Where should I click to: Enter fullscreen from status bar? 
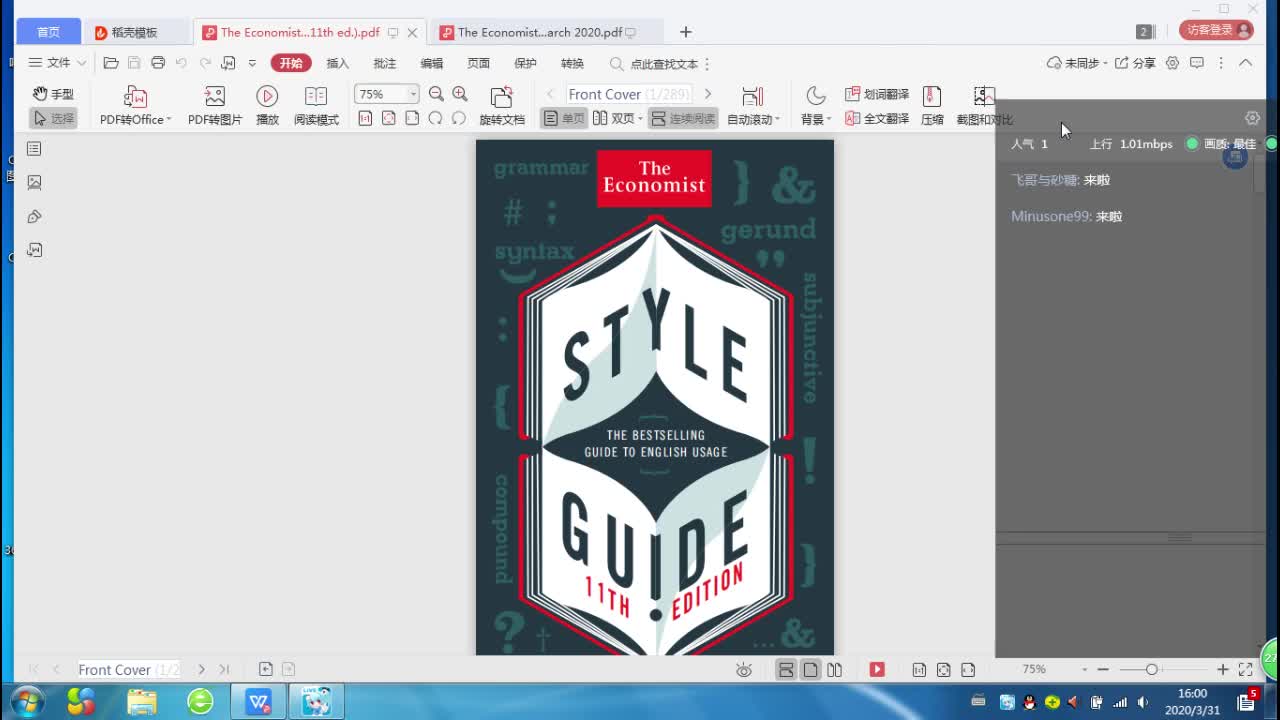[x=1246, y=669]
